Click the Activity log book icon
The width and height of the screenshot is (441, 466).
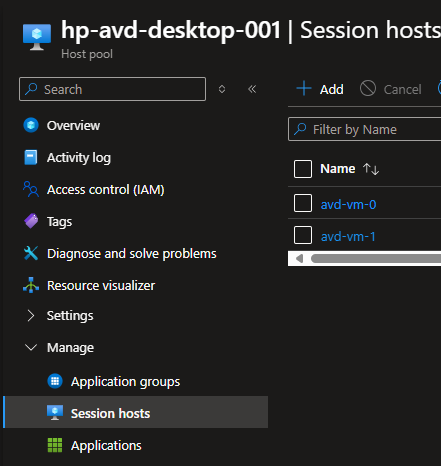(31, 157)
